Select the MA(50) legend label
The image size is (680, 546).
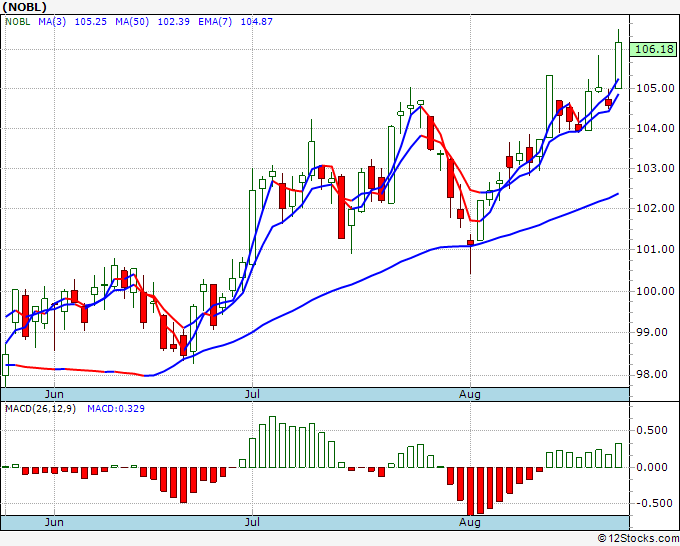132,22
